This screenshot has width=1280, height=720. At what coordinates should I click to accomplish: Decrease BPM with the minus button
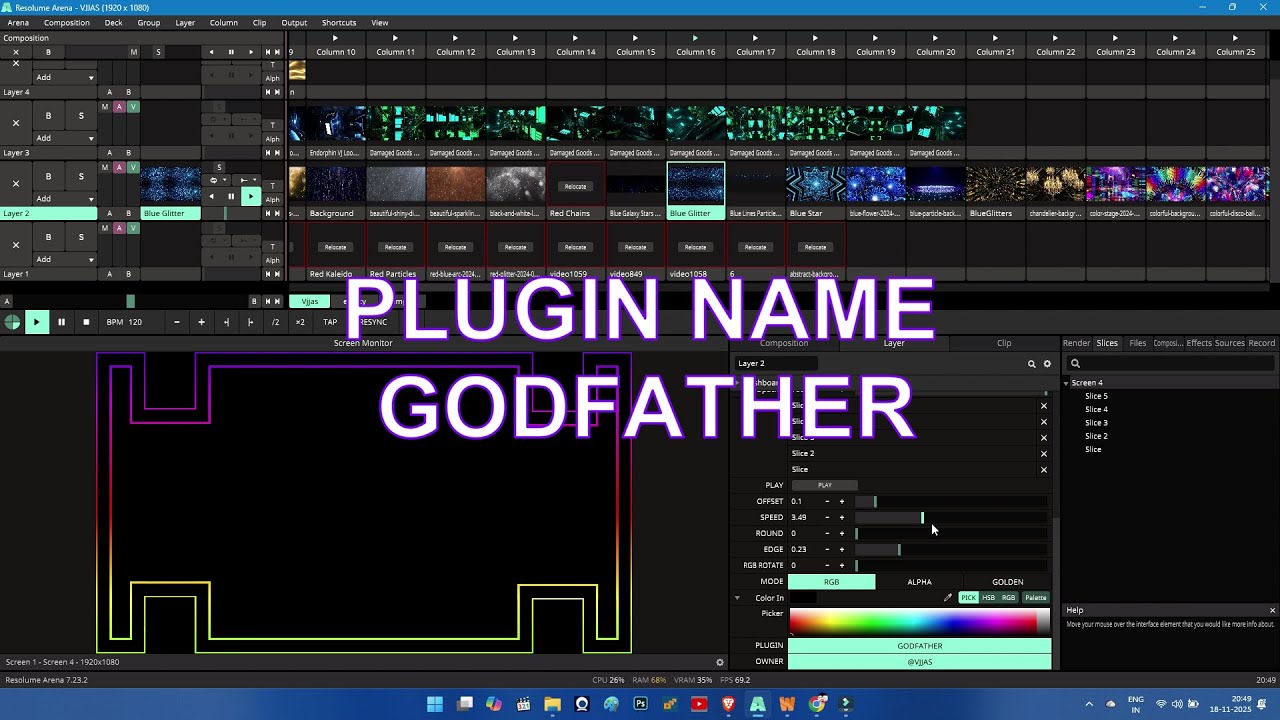point(177,322)
